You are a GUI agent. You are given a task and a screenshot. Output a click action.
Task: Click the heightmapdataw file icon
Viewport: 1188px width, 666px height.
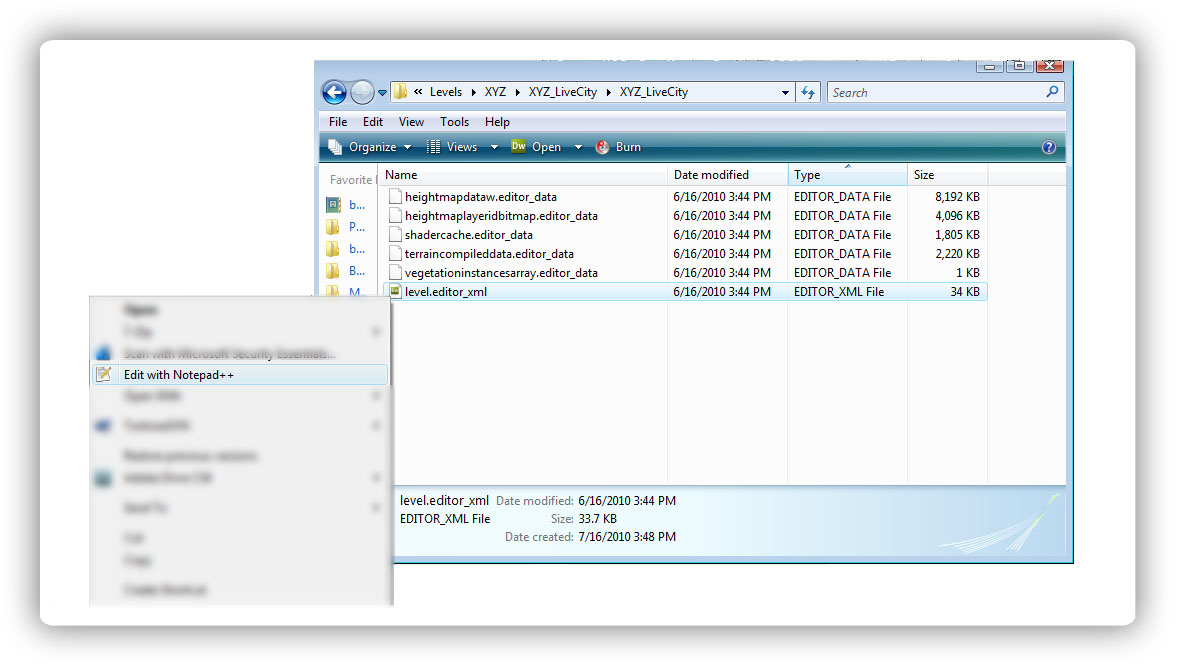pyautogui.click(x=395, y=197)
